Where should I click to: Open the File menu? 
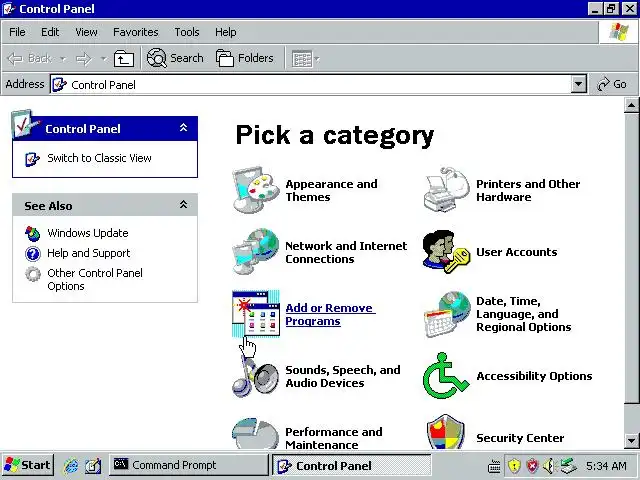17,32
